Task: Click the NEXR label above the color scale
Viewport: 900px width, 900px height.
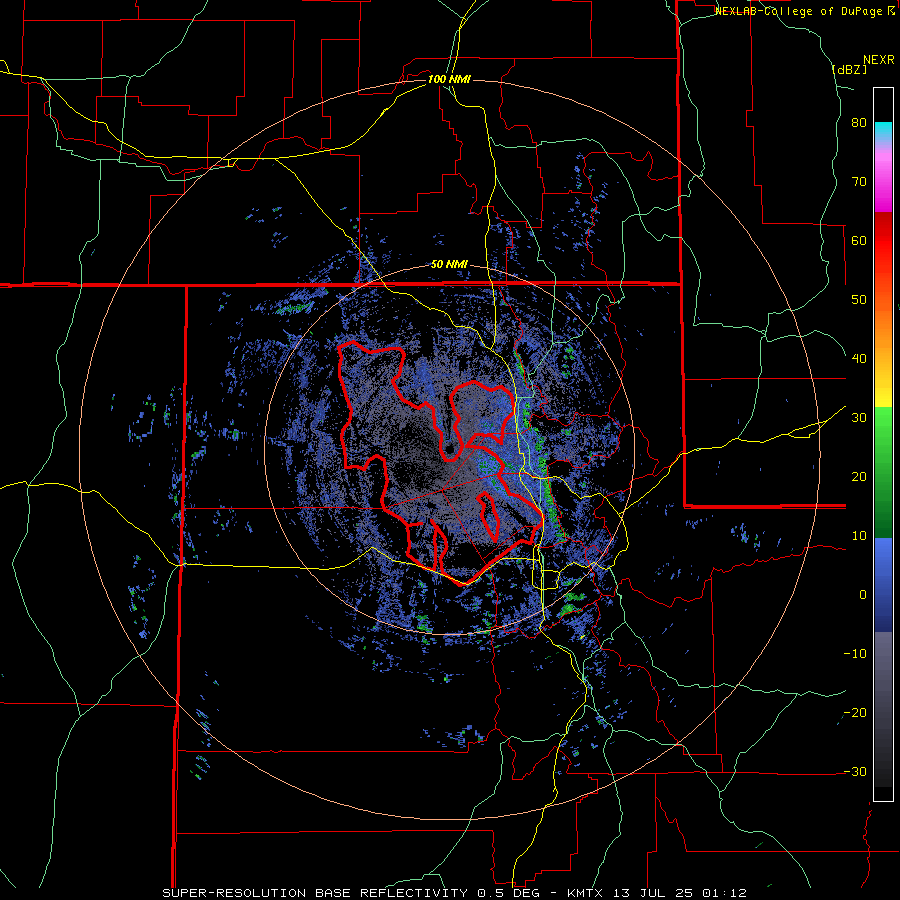Action: pos(879,60)
